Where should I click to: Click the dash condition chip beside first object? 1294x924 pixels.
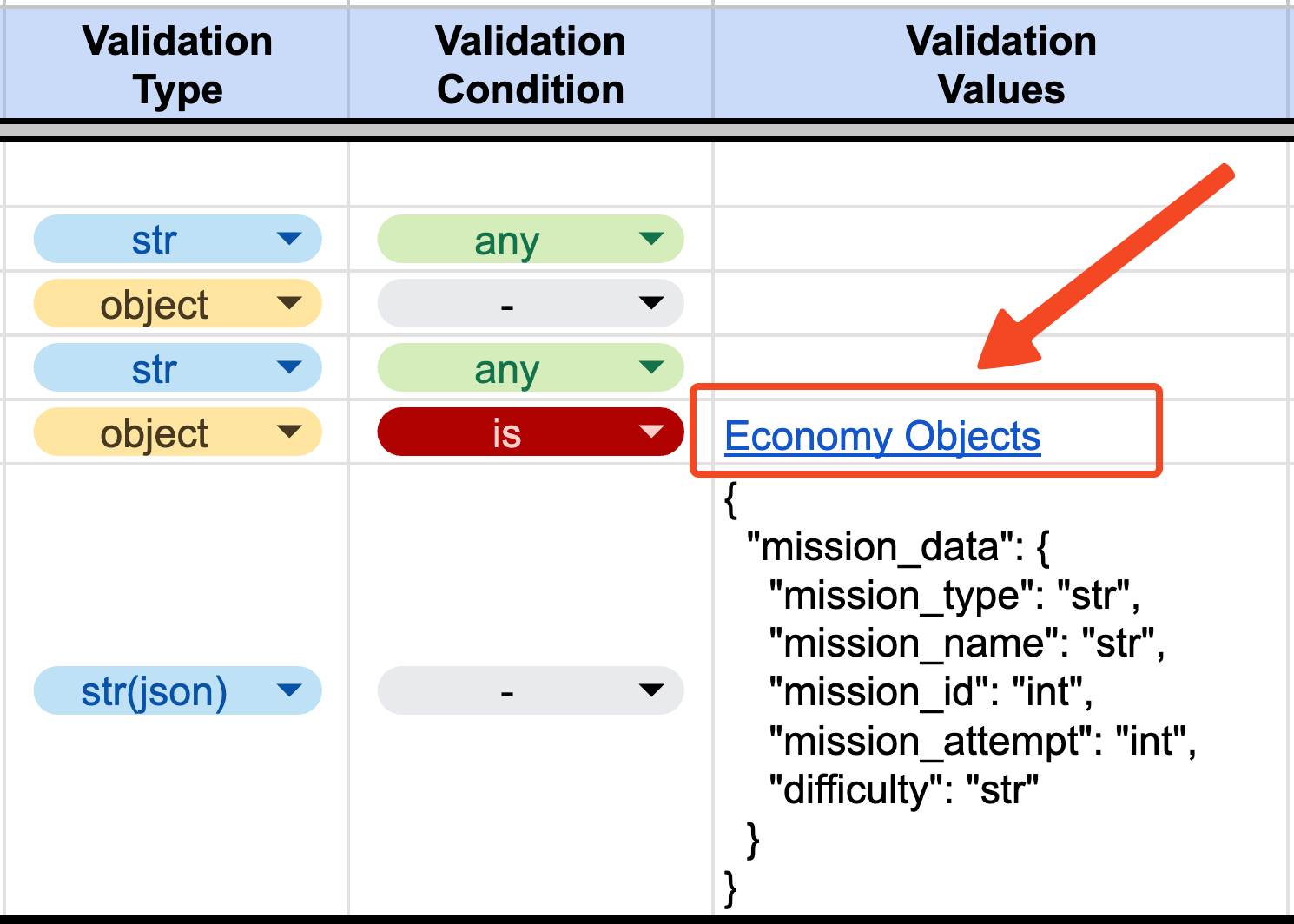click(530, 303)
